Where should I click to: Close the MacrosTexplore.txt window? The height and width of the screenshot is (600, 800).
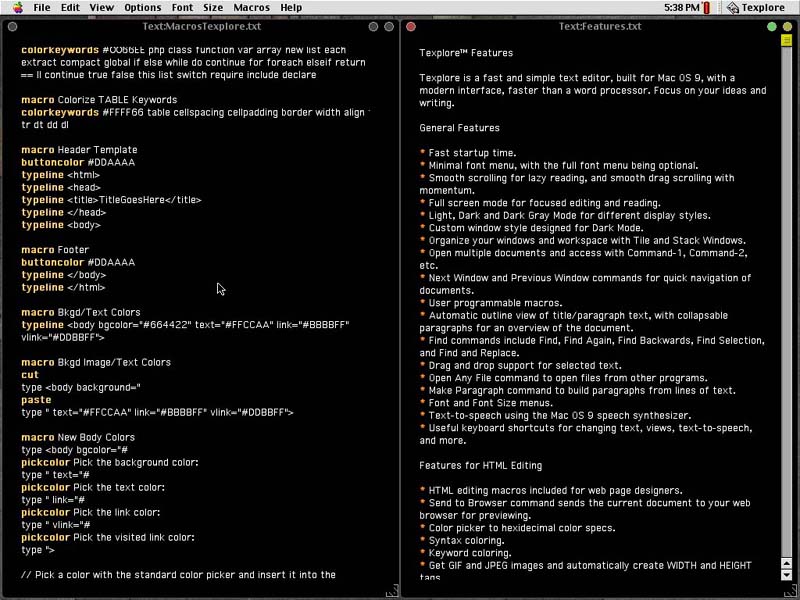tap(13, 27)
